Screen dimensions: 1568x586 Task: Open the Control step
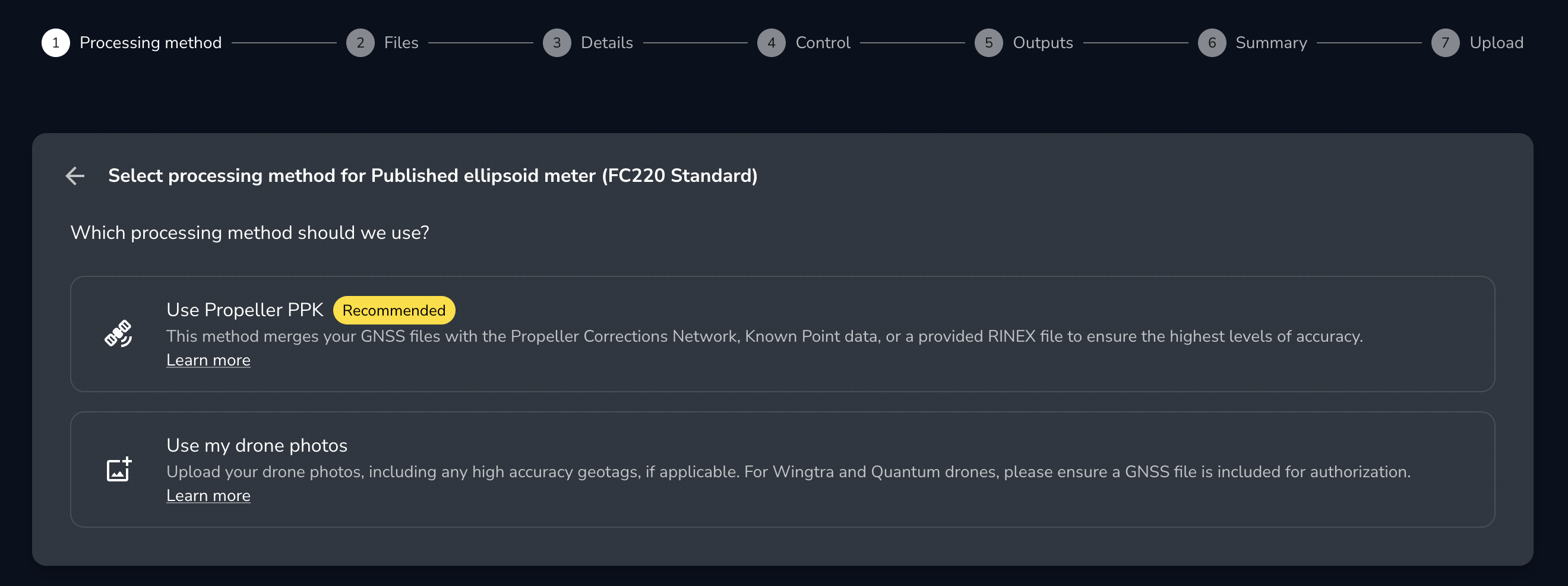coord(823,43)
